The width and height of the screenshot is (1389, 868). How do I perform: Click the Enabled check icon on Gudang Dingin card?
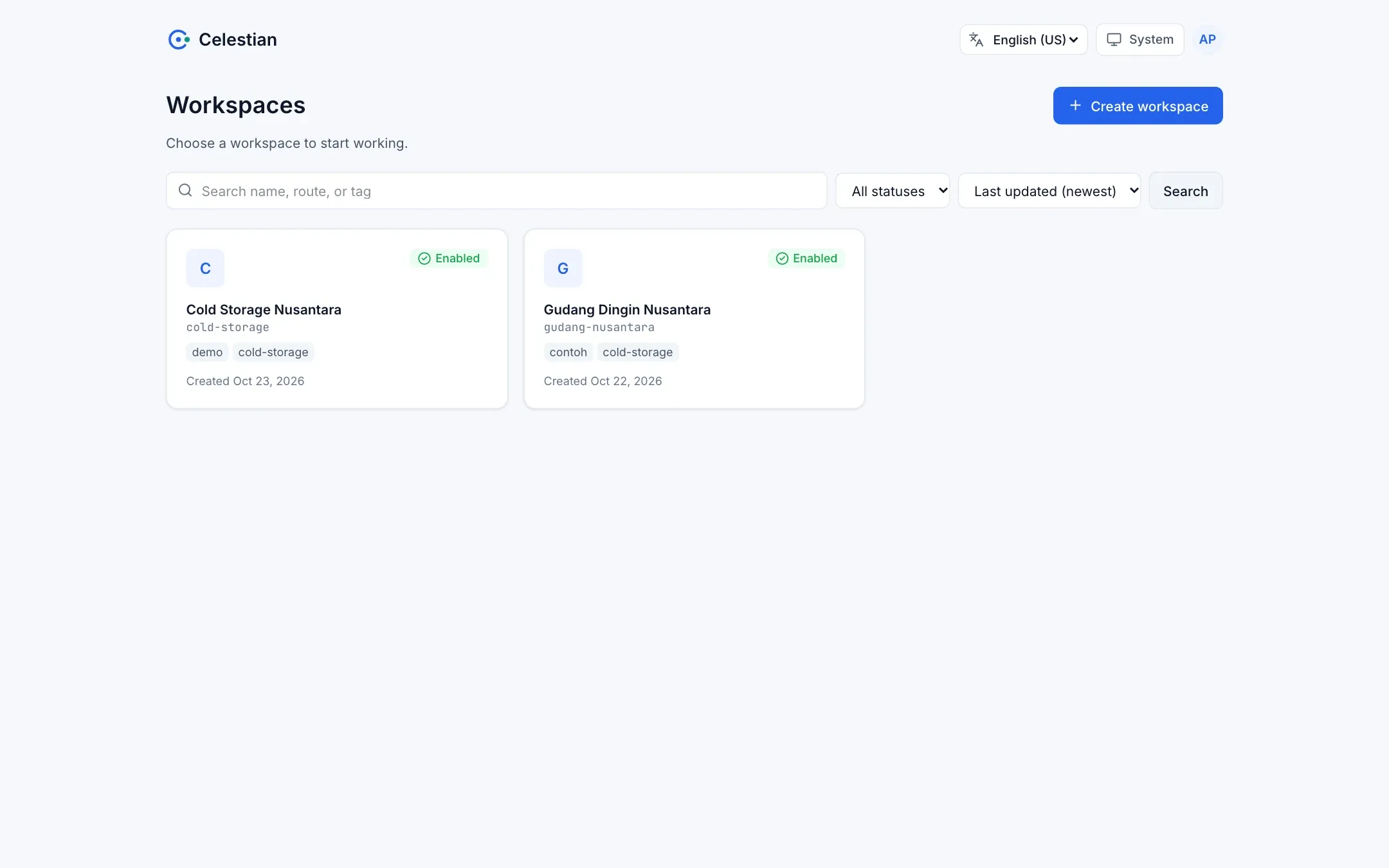(782, 258)
